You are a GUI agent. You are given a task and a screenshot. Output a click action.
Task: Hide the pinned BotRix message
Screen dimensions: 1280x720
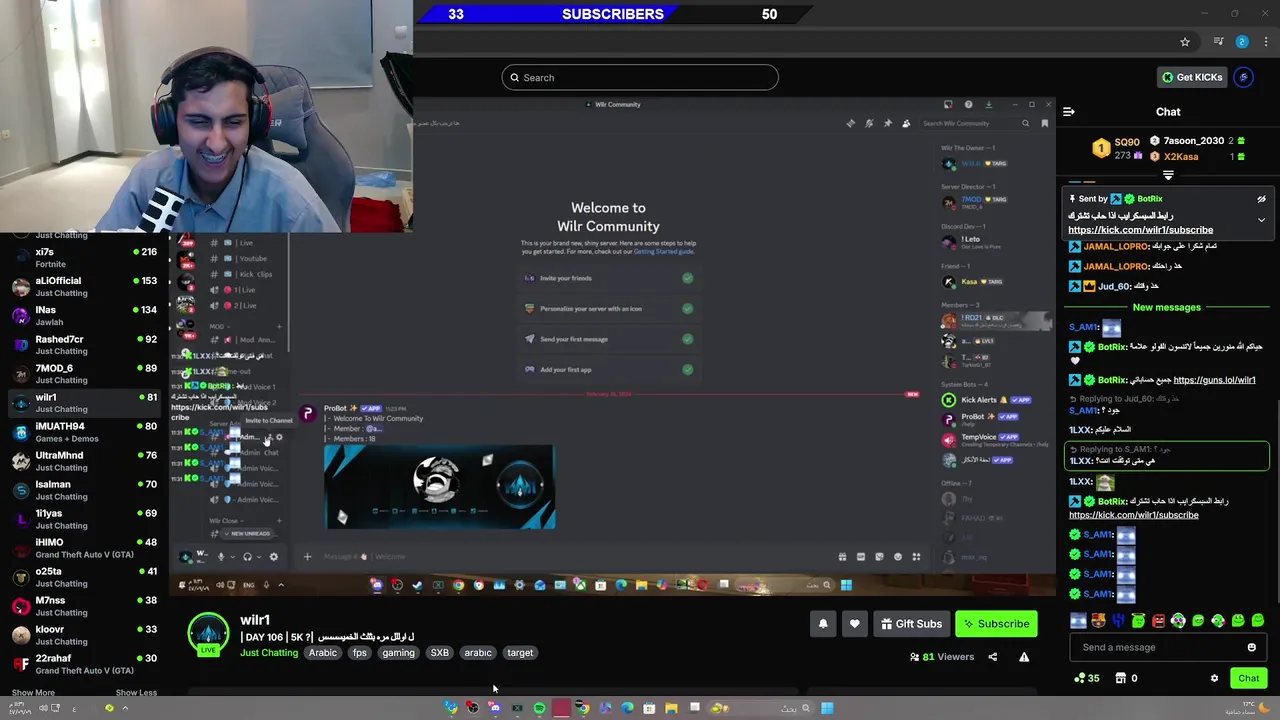coord(1261,199)
